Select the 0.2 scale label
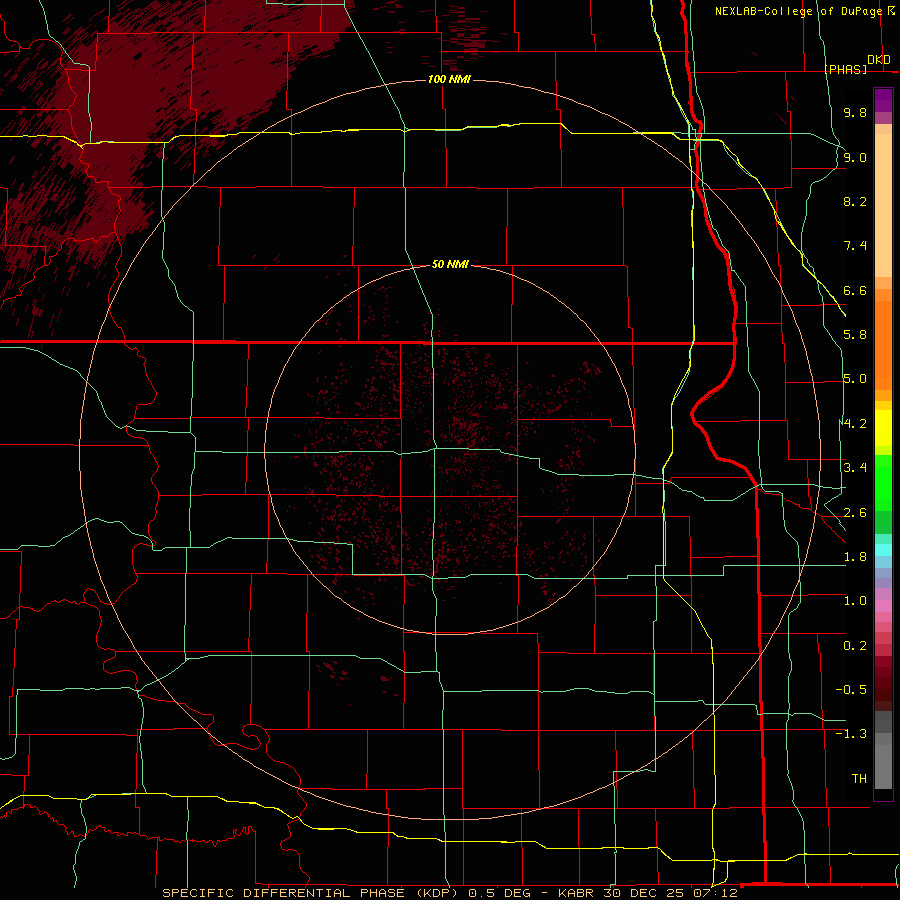The height and width of the screenshot is (900, 900). point(855,646)
